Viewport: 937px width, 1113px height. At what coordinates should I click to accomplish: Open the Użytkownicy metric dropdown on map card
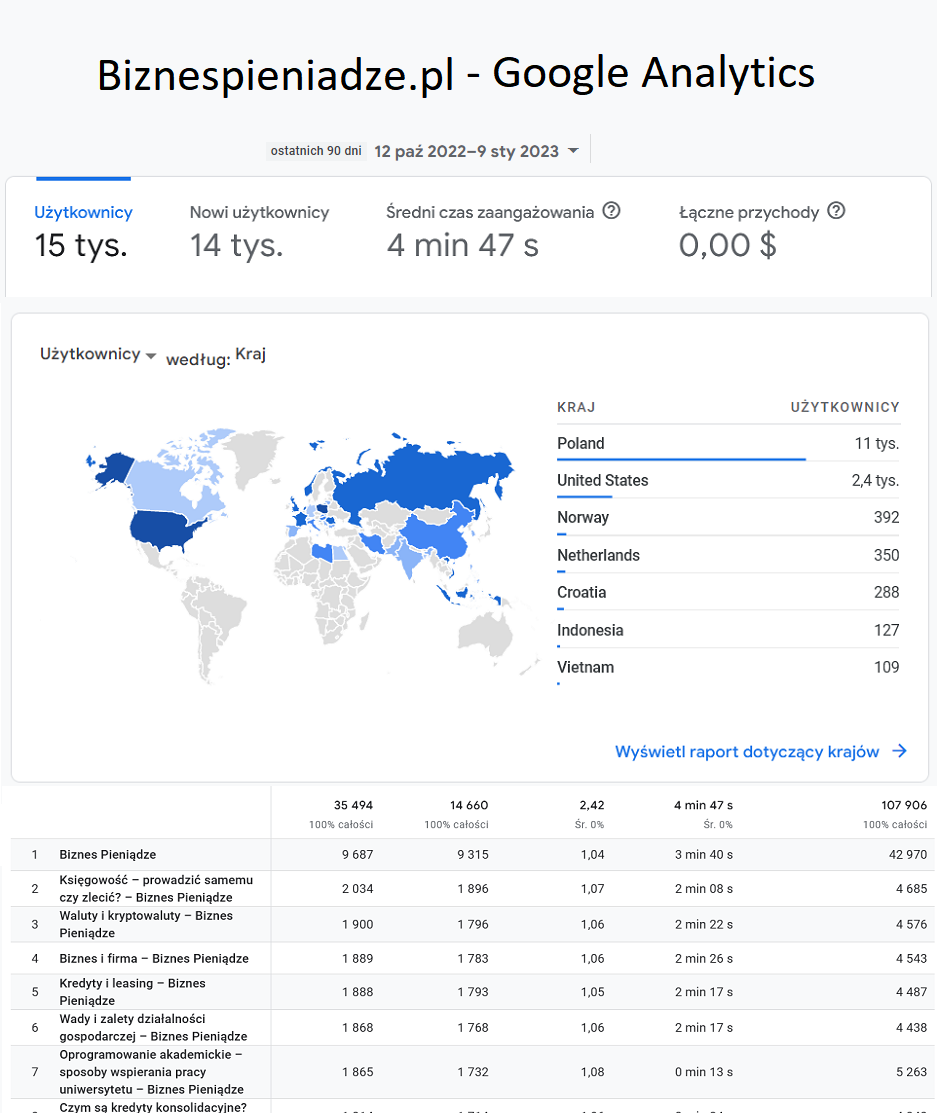[x=98, y=354]
